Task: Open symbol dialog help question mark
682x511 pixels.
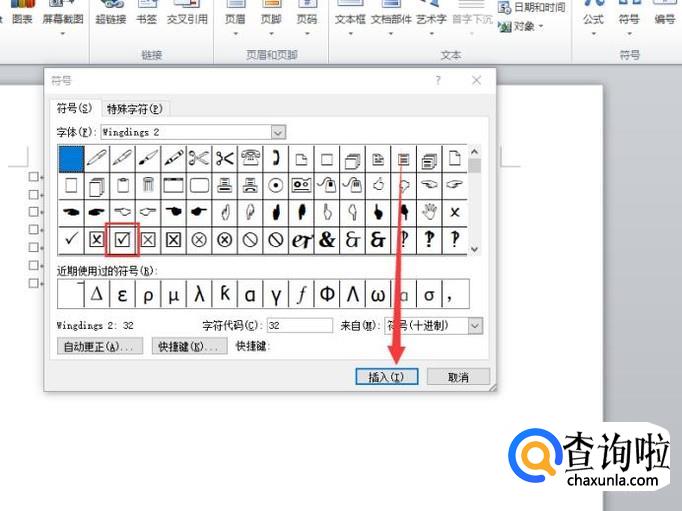Action: pyautogui.click(x=438, y=80)
